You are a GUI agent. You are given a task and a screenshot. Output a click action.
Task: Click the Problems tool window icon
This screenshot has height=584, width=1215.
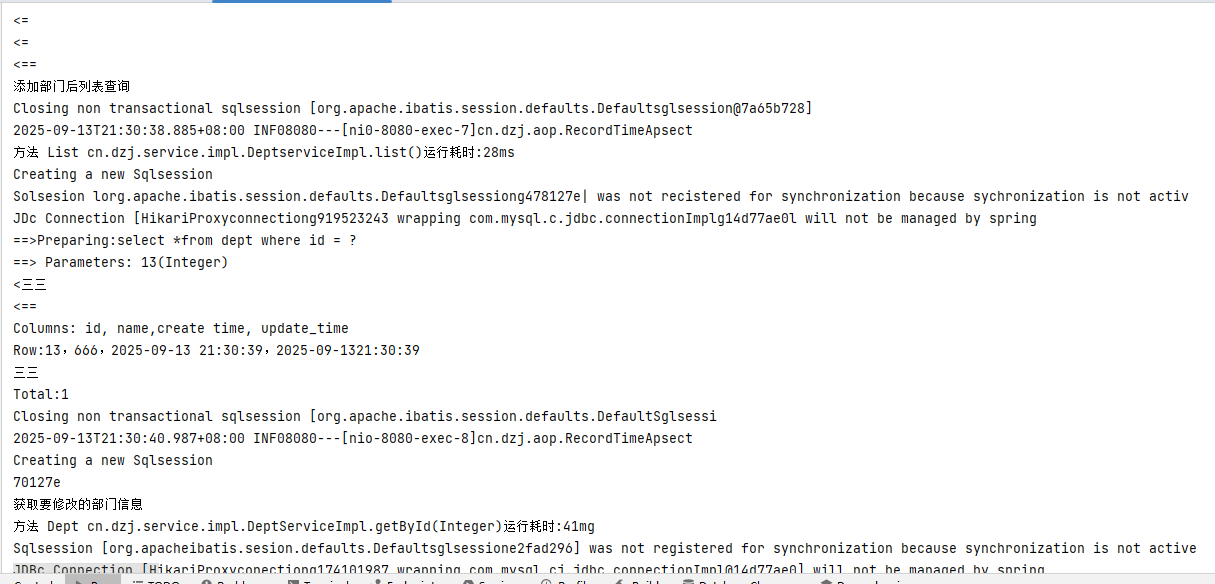click(206, 581)
